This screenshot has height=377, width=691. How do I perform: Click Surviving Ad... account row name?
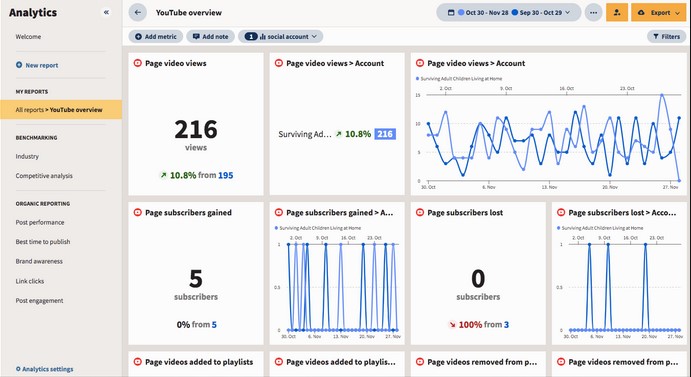coord(305,134)
